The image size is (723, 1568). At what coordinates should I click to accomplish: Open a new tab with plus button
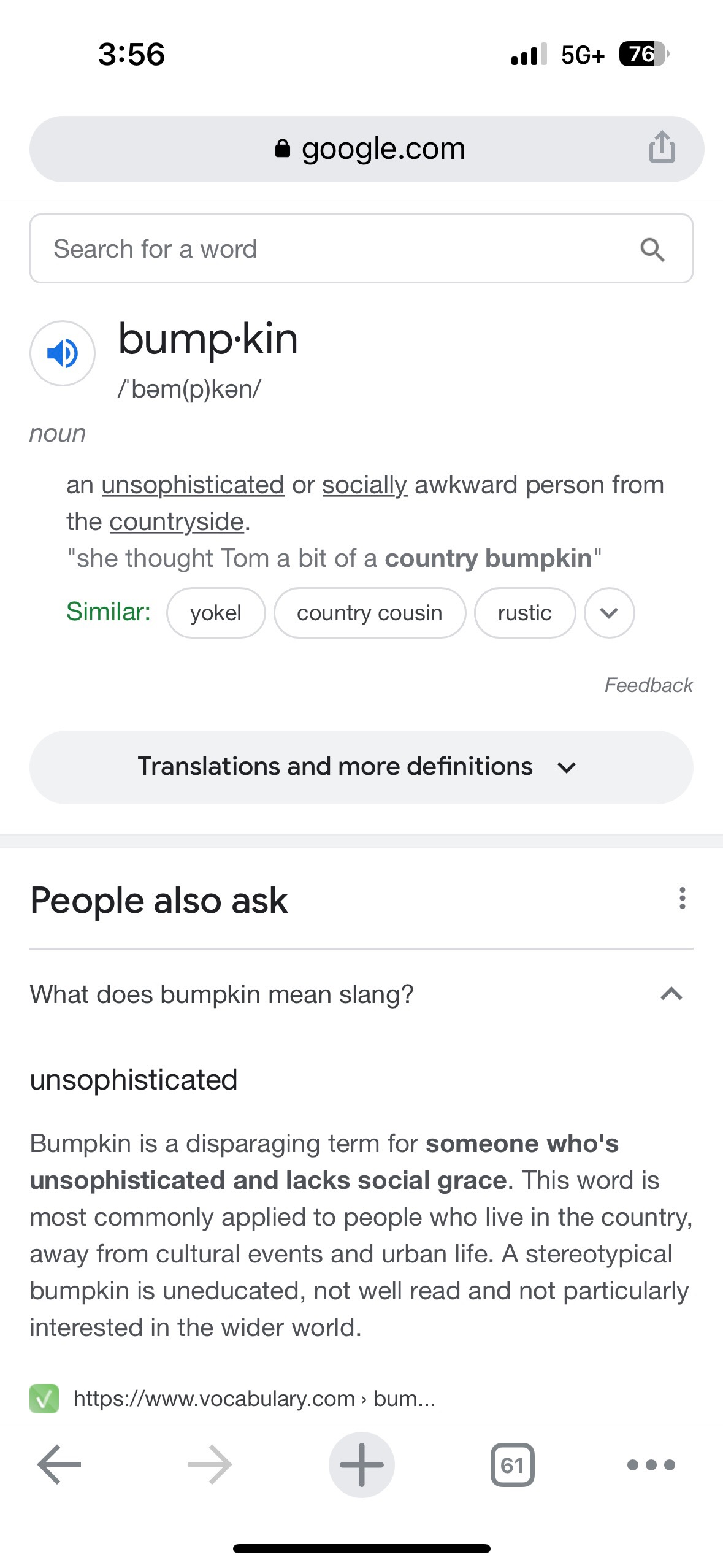click(361, 1465)
